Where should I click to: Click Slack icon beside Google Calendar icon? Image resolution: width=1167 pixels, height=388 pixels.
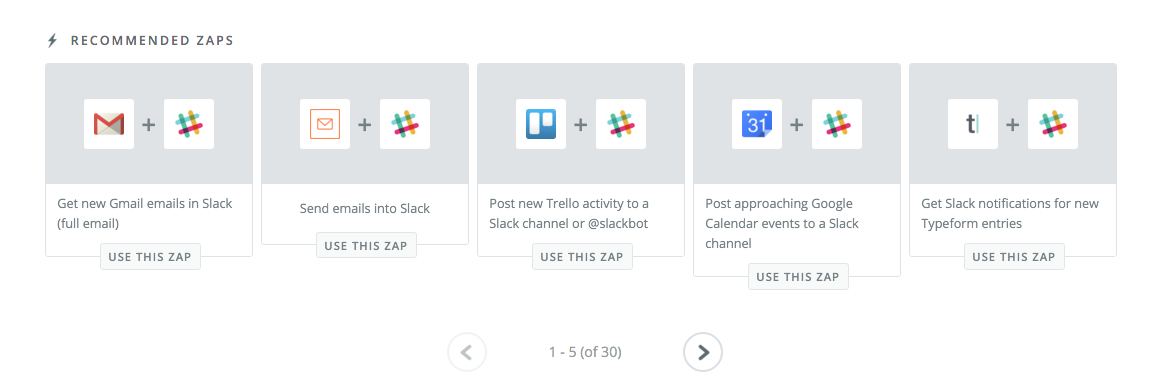[837, 124]
